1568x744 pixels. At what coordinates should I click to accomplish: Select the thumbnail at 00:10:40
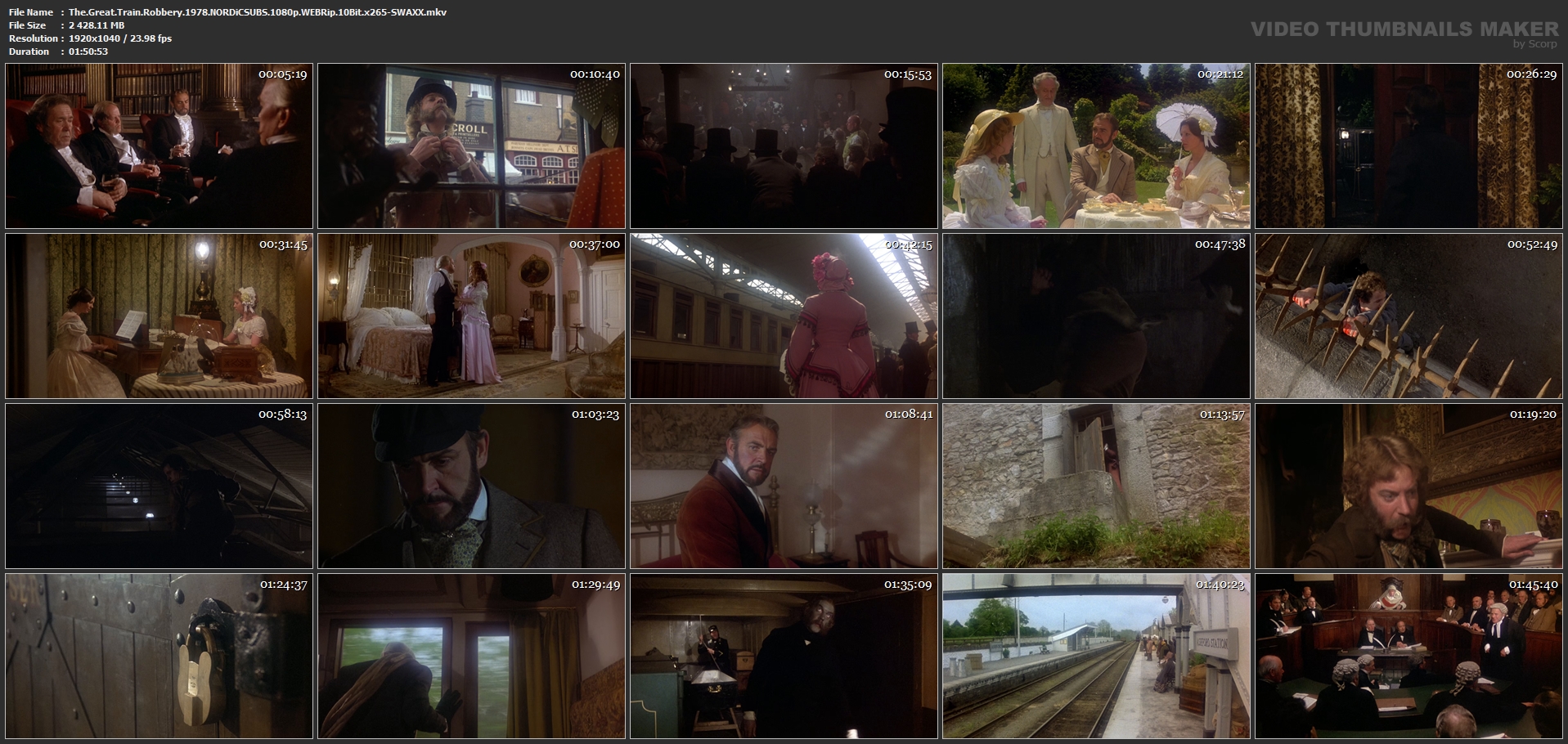tap(471, 146)
